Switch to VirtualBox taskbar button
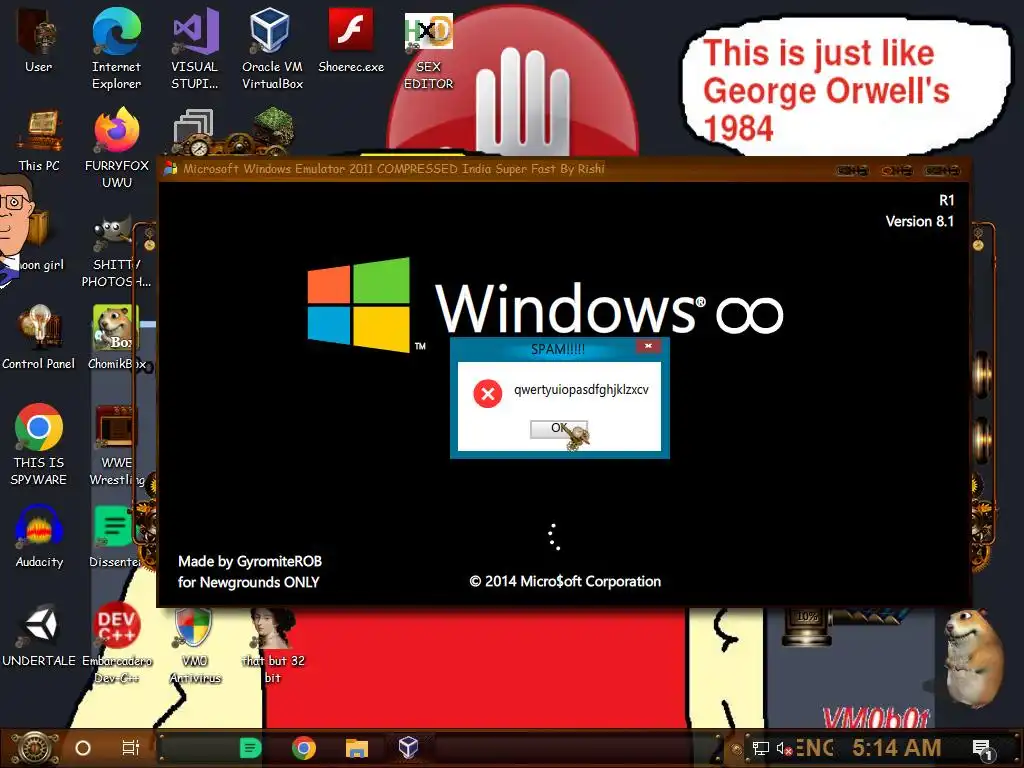Viewport: 1024px width, 768px height. coord(408,747)
